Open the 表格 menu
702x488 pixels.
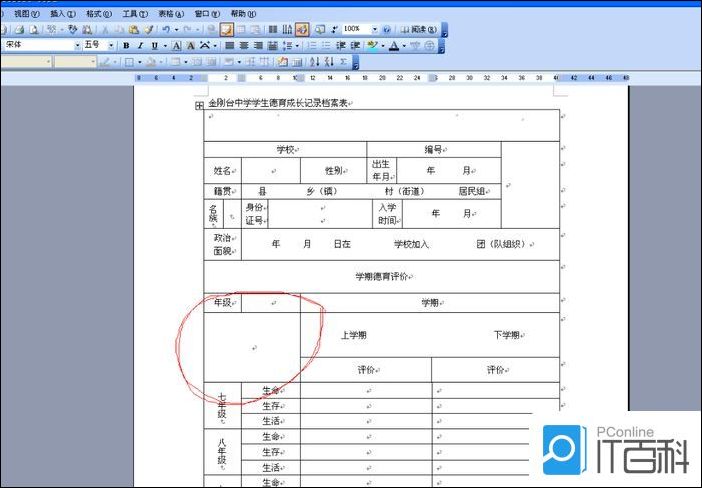coord(171,14)
